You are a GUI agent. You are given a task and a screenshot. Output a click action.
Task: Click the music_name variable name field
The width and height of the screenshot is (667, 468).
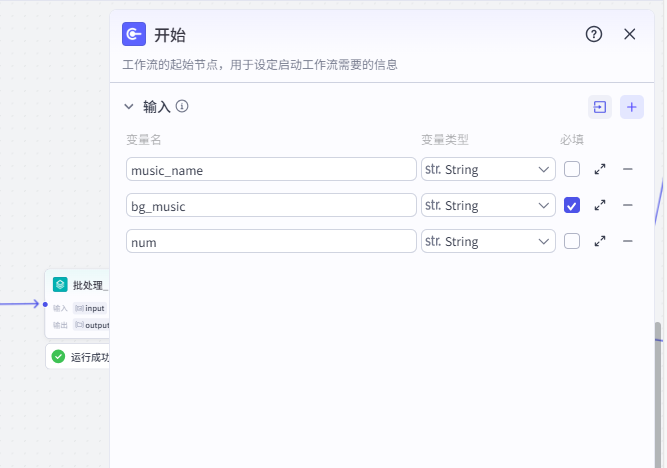[271, 169]
